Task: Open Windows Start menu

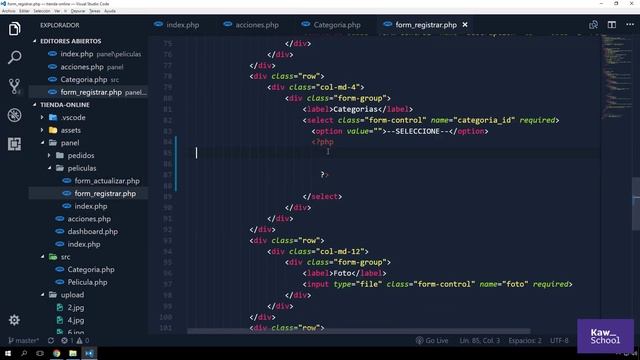Action: click(8, 353)
